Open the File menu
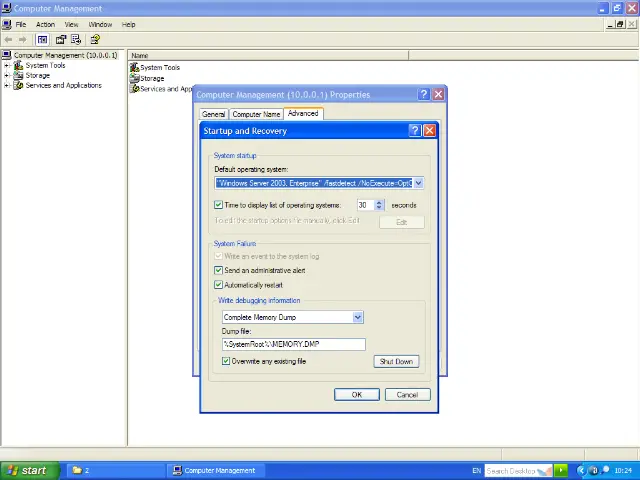 (20, 24)
